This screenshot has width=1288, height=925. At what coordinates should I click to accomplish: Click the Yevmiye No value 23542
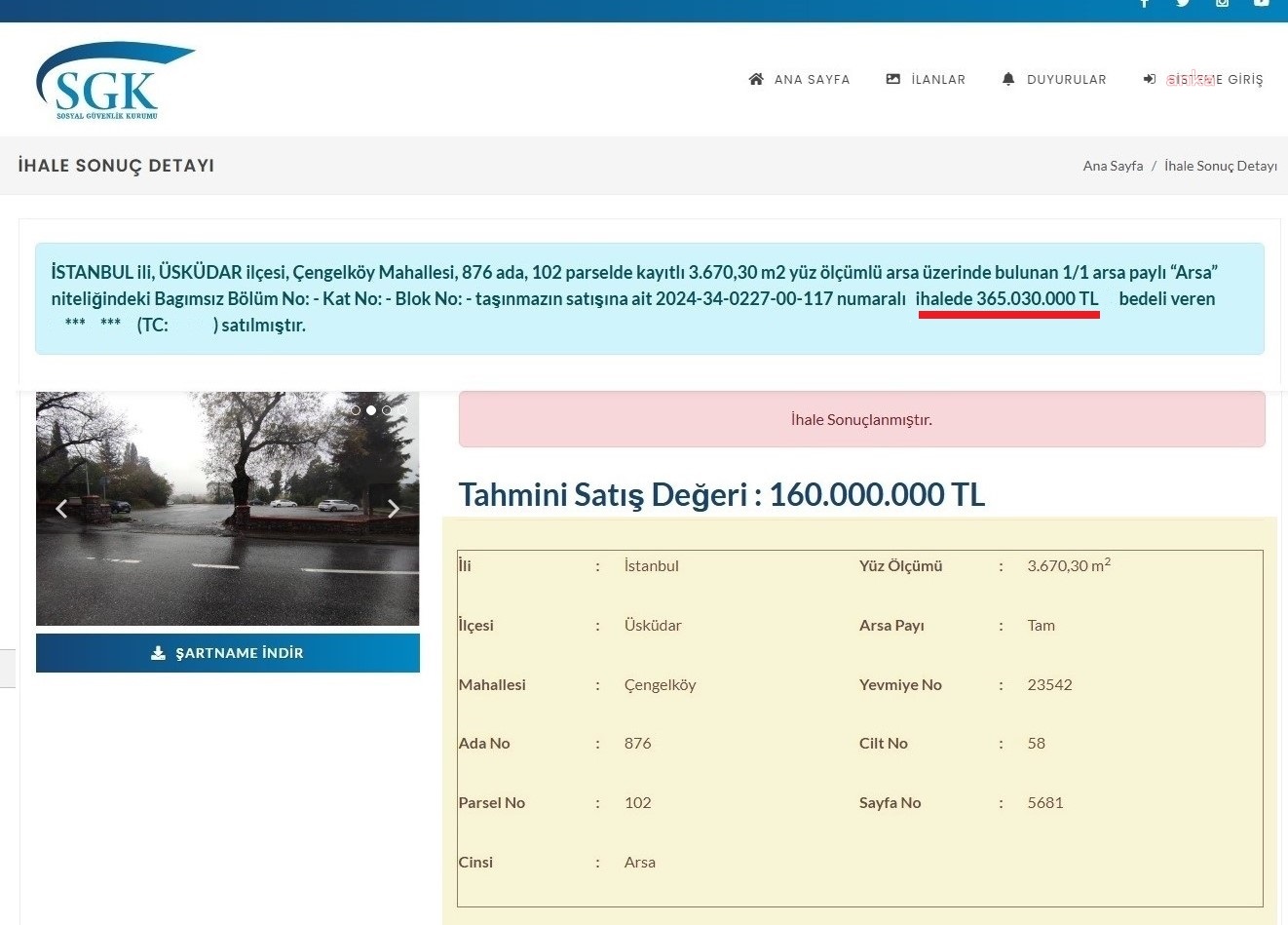point(1050,685)
